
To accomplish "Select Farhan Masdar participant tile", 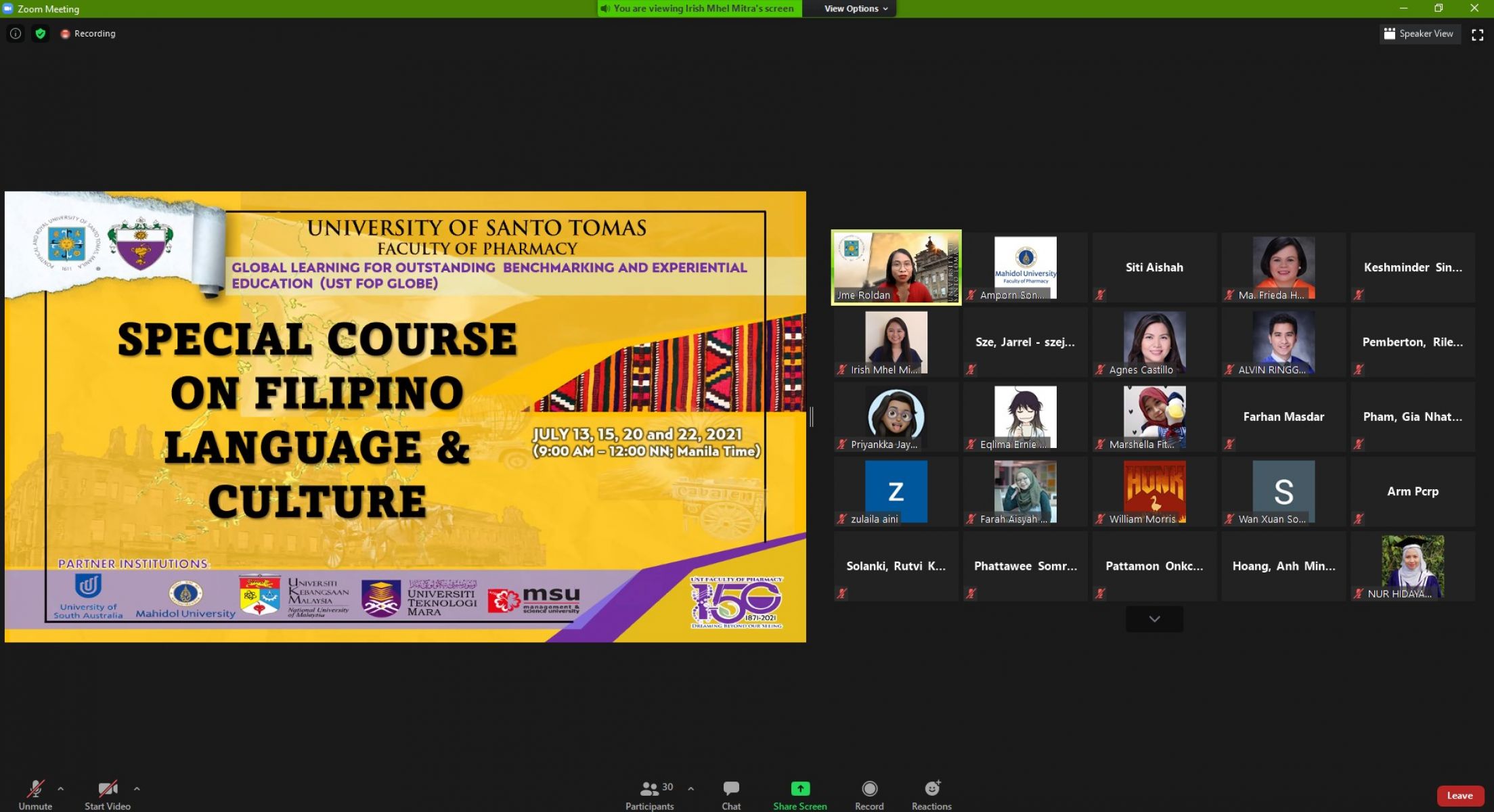I will [x=1283, y=417].
